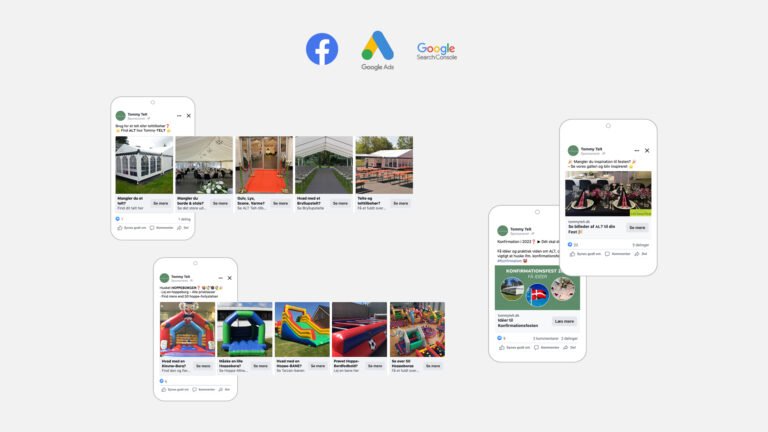Screen dimensions: 768x432
Task: Share the Konfirmation post via 'Del'
Action: click(569, 347)
